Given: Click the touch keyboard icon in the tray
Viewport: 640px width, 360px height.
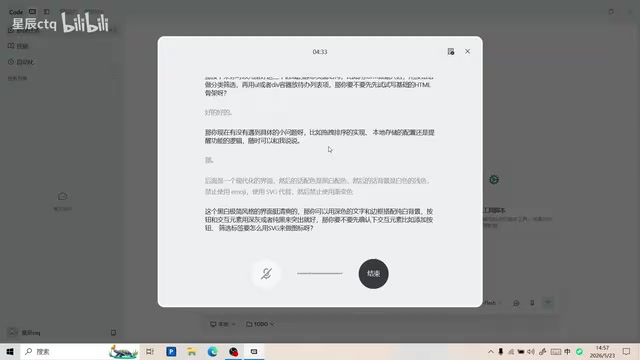Looking at the screenshot, I should 556,351.
